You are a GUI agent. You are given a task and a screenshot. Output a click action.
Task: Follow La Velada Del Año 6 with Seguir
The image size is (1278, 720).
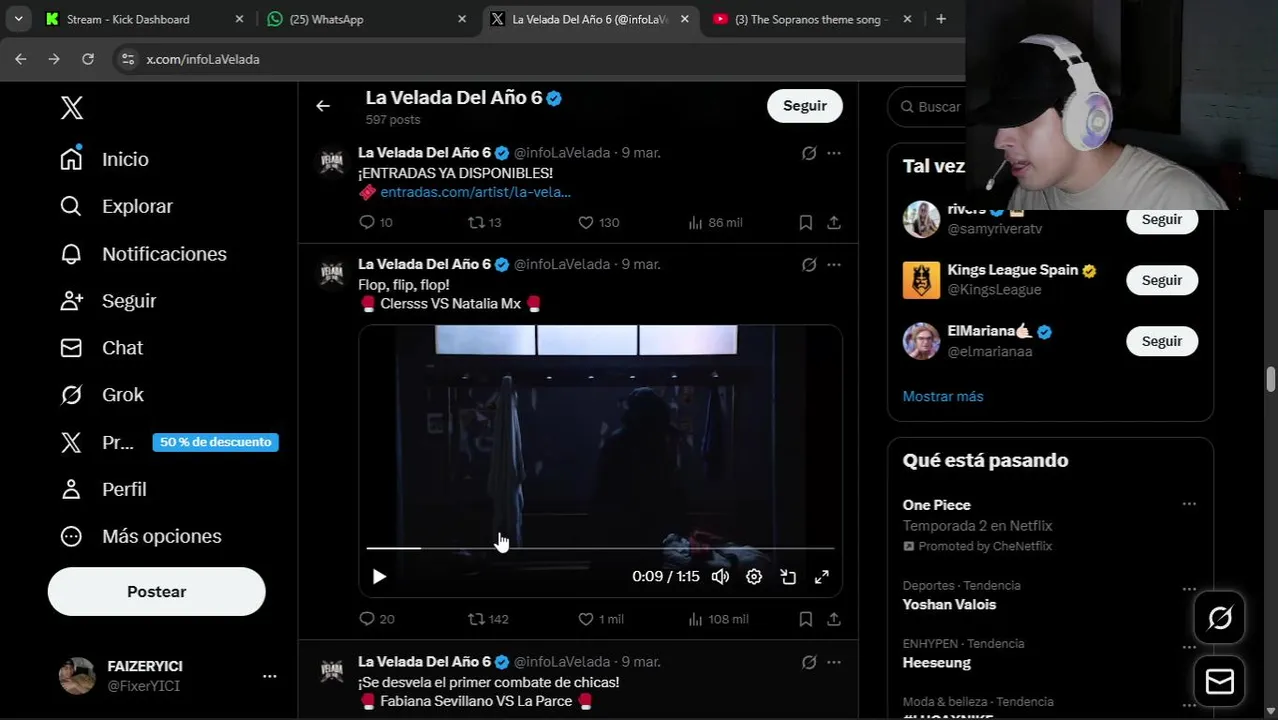point(805,106)
